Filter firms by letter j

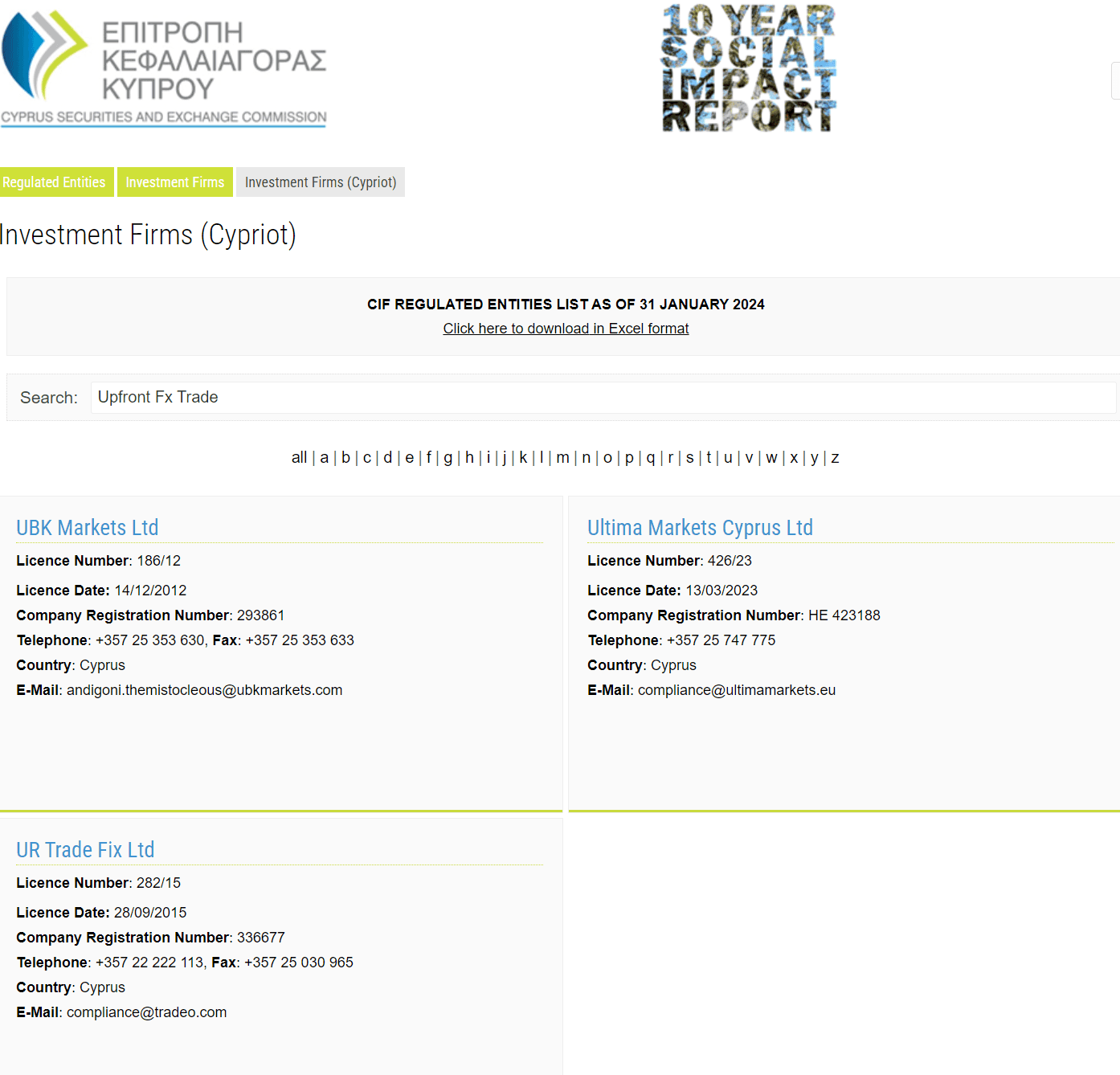[x=505, y=458]
